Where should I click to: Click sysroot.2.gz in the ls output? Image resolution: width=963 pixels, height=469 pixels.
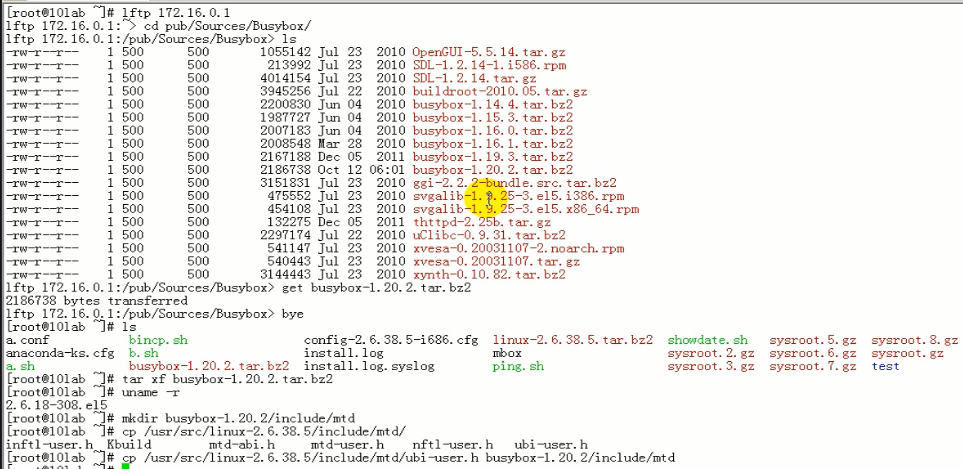point(711,353)
